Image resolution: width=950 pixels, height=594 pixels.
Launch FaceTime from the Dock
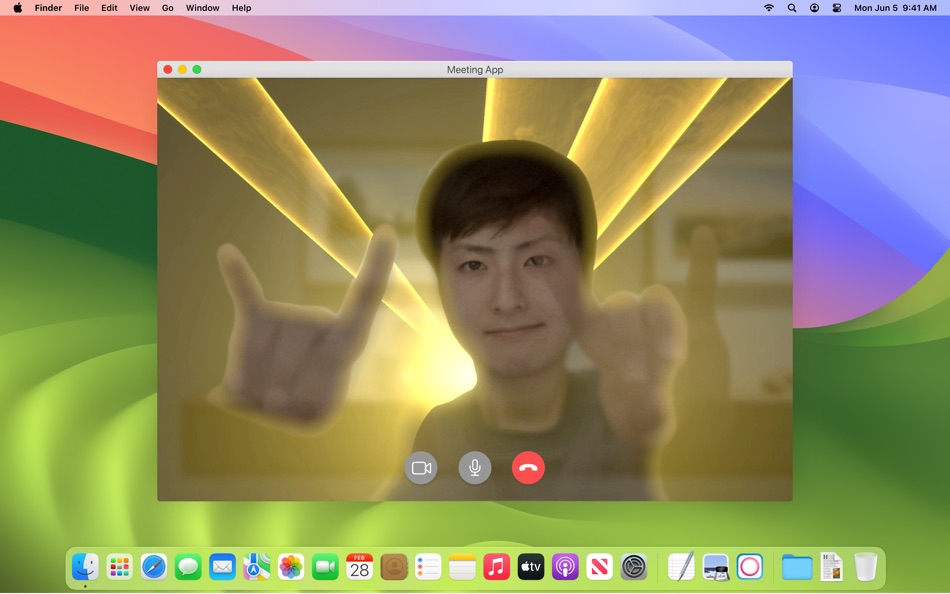point(324,567)
